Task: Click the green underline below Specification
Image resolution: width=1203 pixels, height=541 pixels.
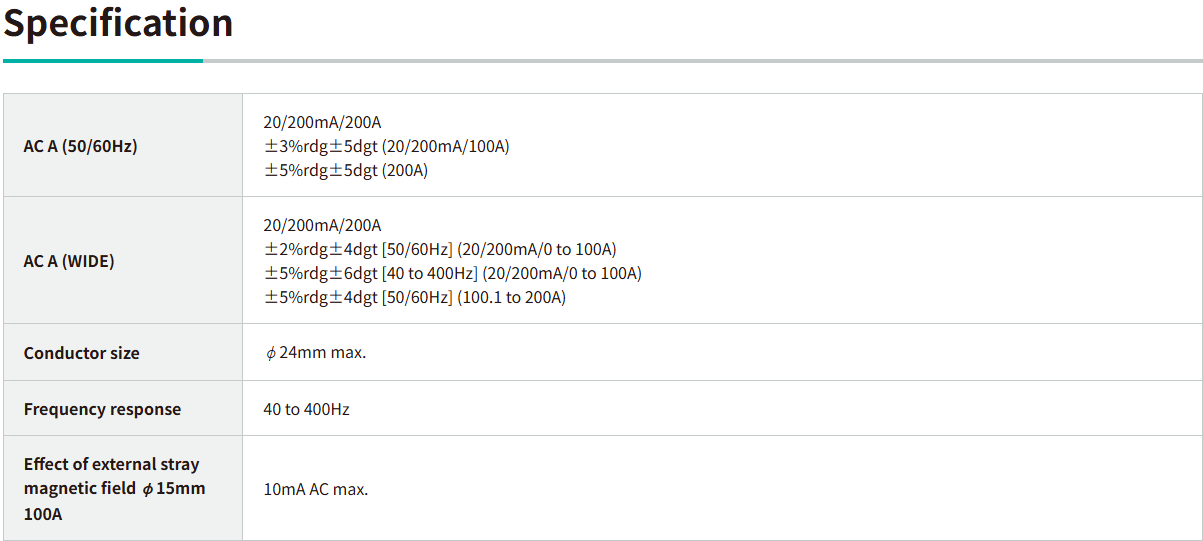Action: [x=102, y=61]
